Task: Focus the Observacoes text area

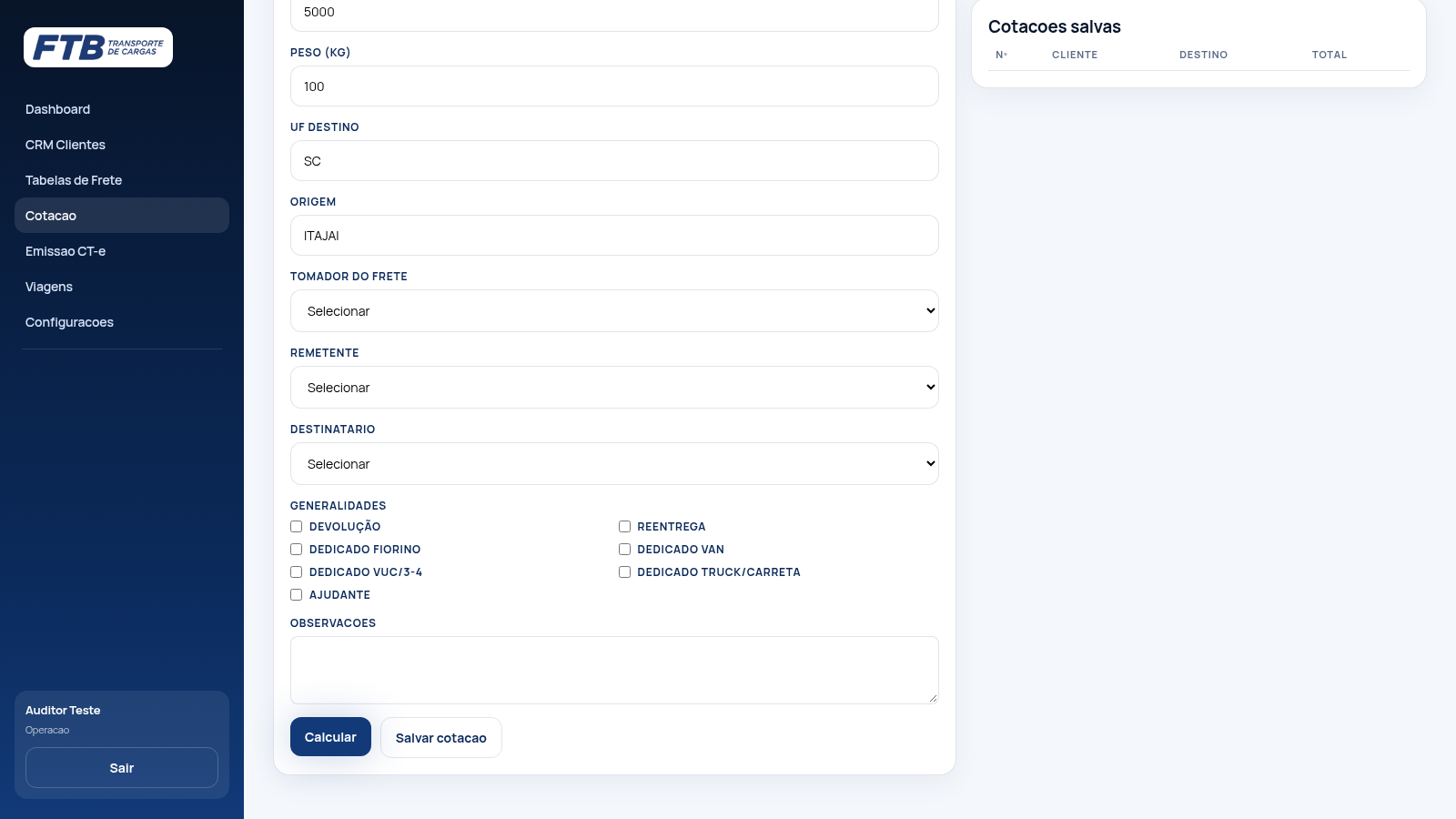Action: (x=614, y=671)
